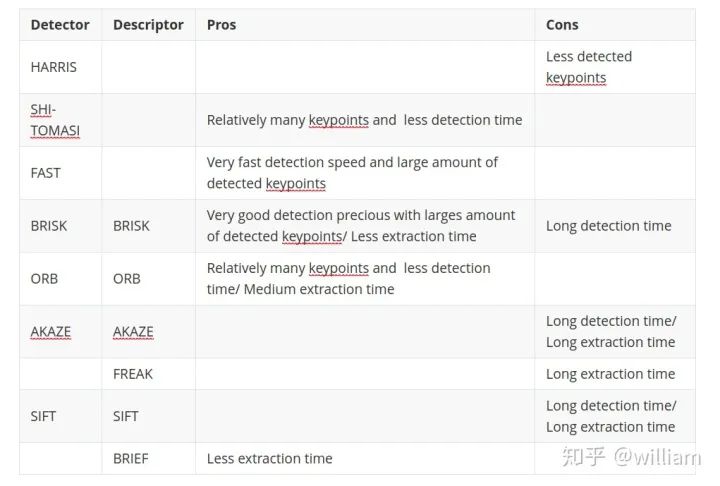Screen dimensions: 720x486
Task: Select the "Pros" column header
Action: tap(221, 25)
